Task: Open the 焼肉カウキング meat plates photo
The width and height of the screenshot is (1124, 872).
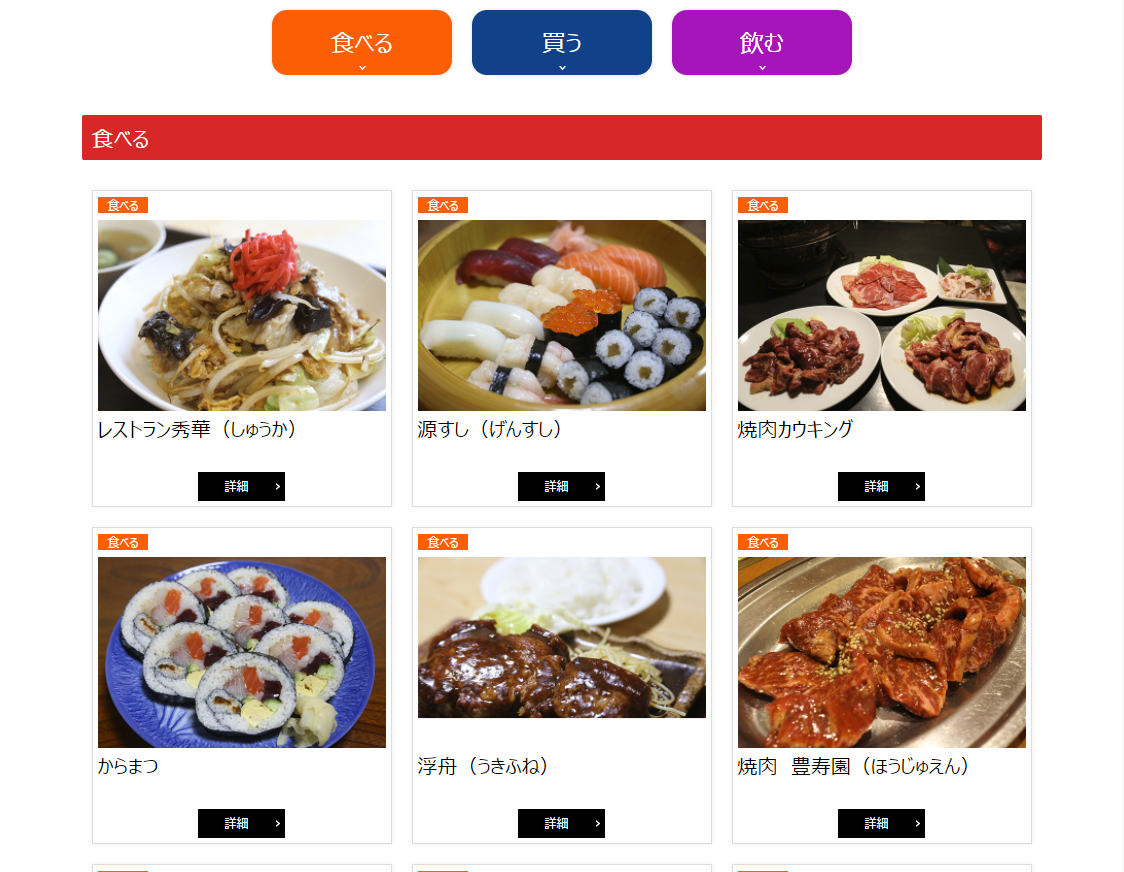Action: coord(882,316)
